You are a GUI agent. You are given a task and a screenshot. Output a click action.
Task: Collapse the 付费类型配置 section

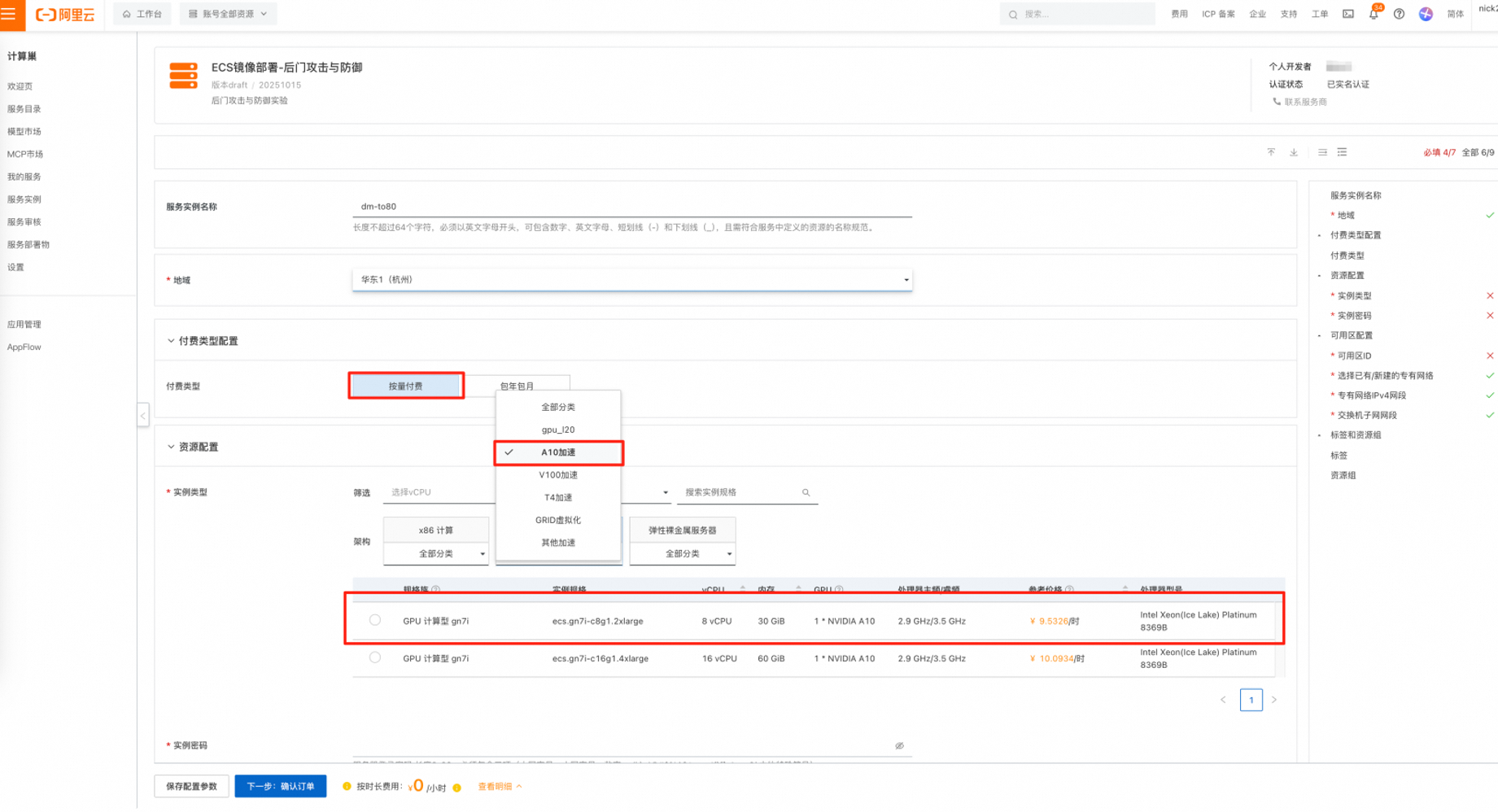click(171, 341)
